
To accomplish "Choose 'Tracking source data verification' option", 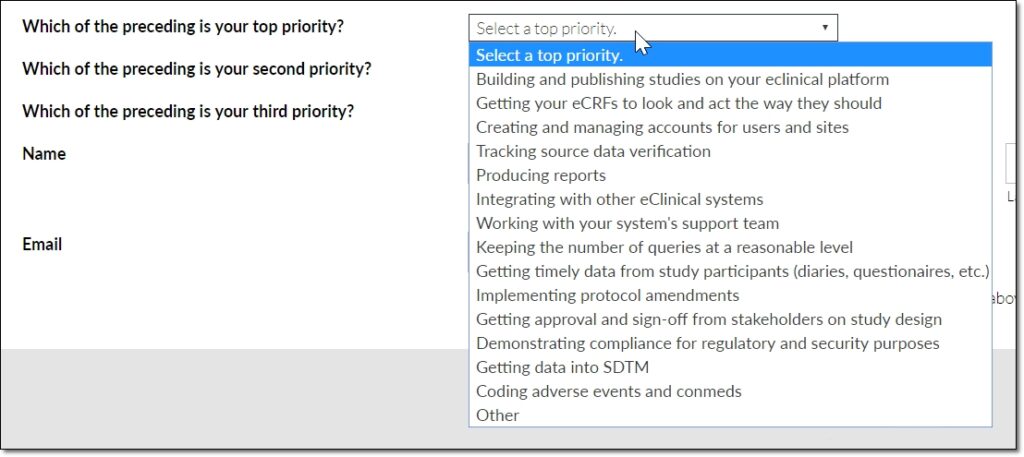I will click(x=593, y=151).
